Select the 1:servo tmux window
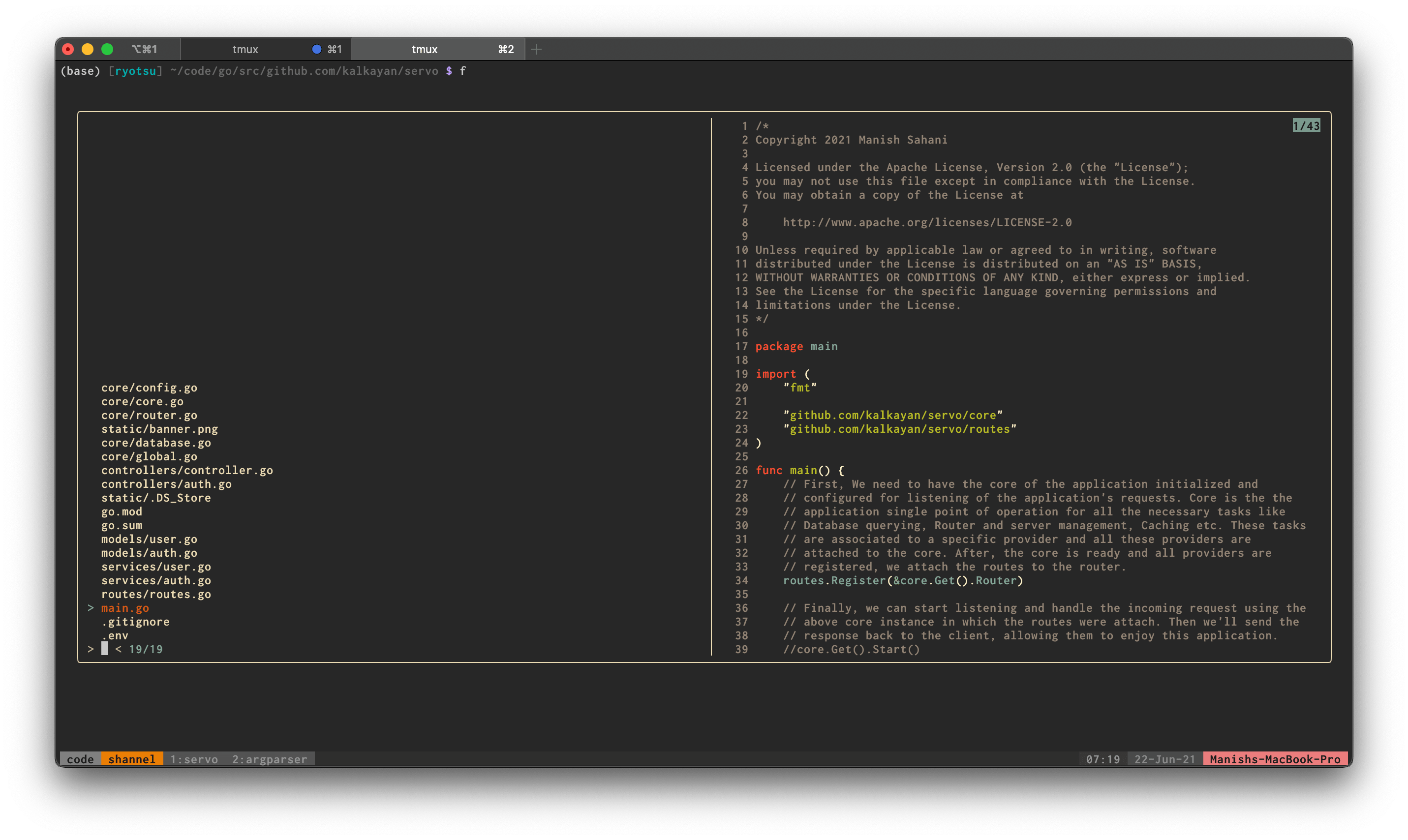This screenshot has width=1408, height=840. [x=194, y=759]
